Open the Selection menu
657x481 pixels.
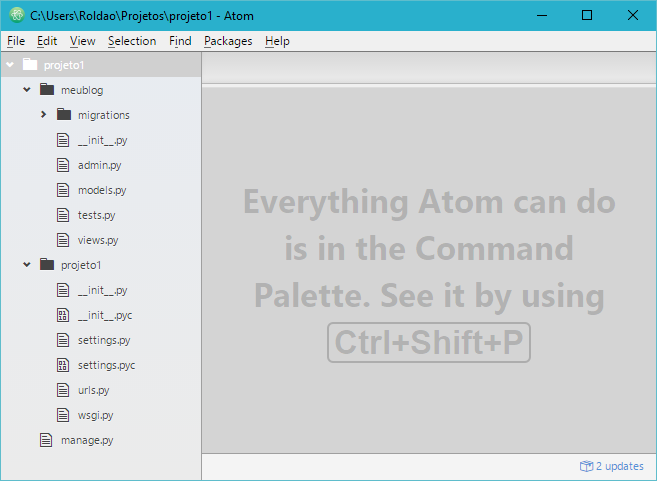tap(132, 41)
